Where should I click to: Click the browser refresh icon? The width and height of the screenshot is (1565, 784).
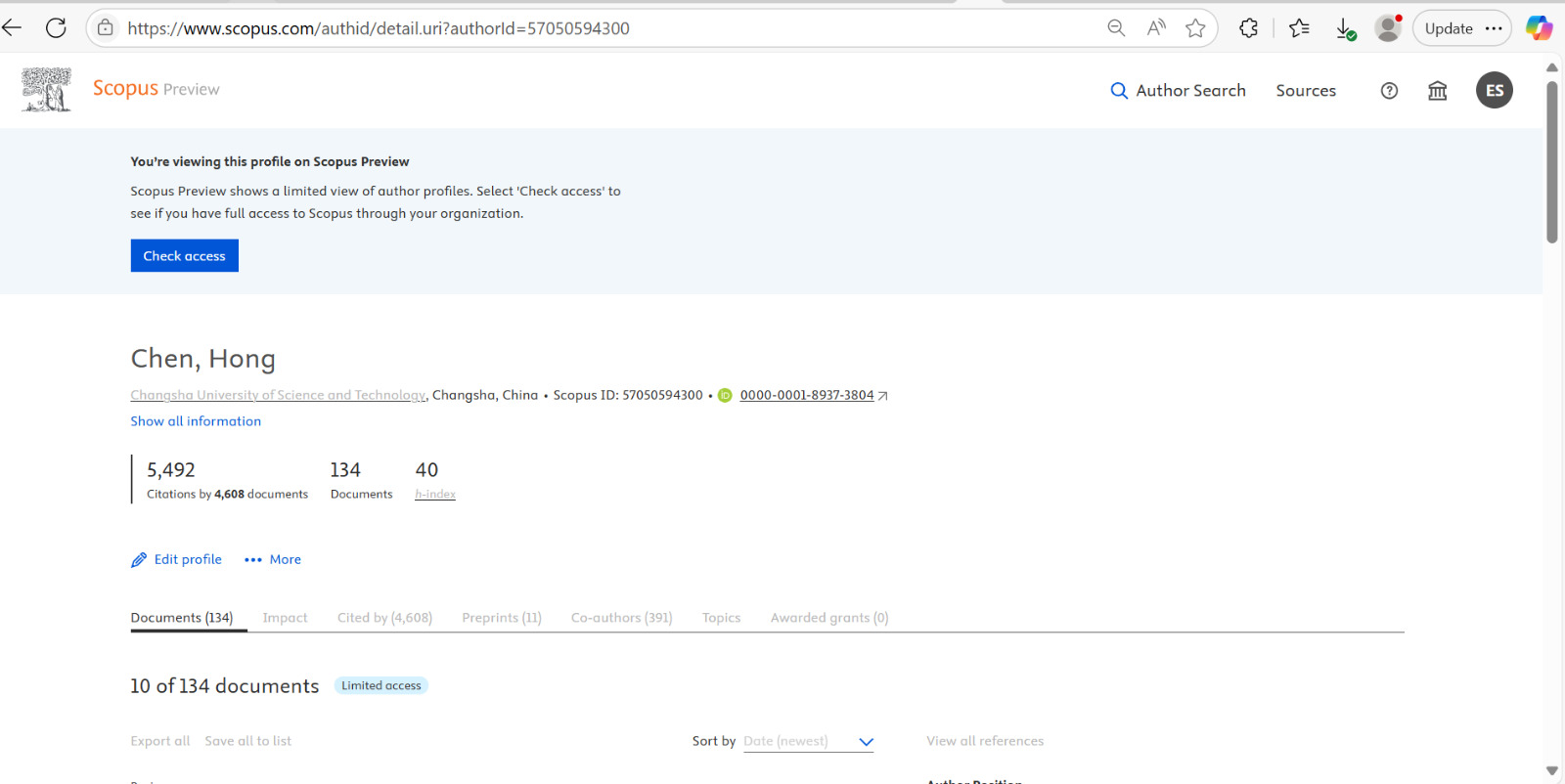click(x=56, y=28)
